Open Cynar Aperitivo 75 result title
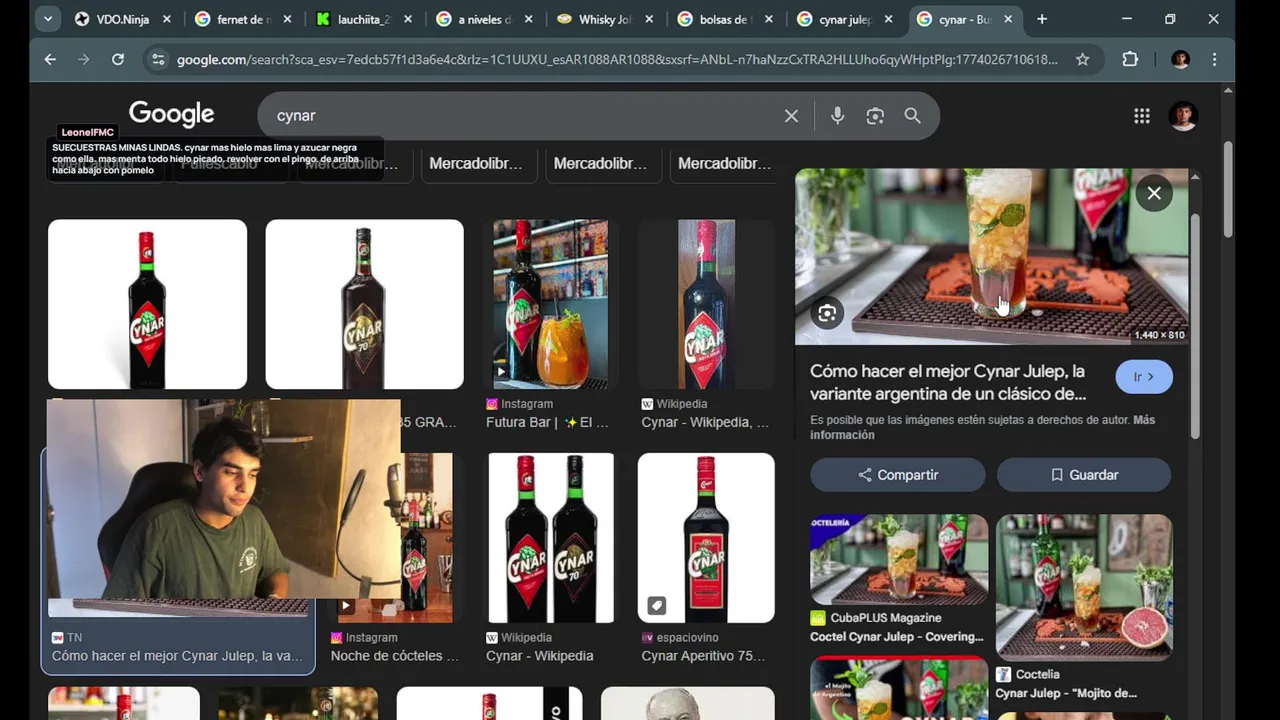Screen dimensions: 1280x720 704,656
